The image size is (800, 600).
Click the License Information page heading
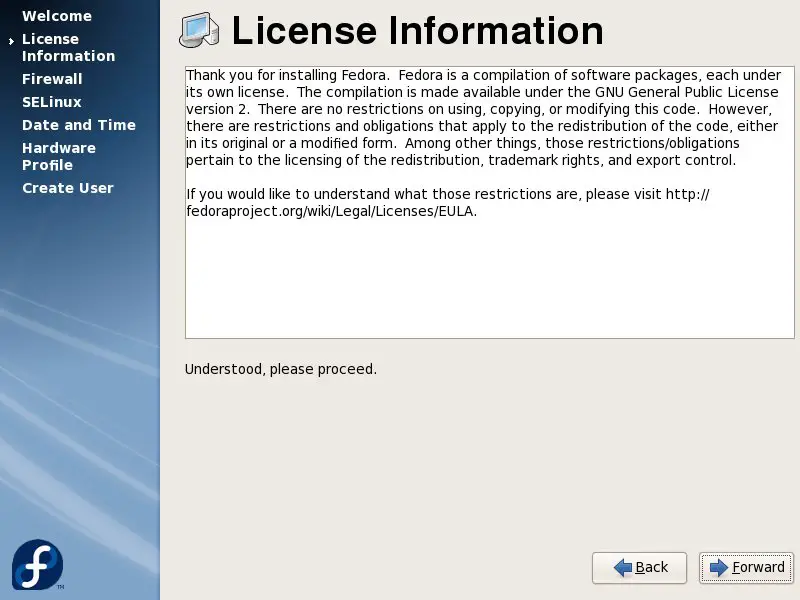pyautogui.click(x=417, y=31)
